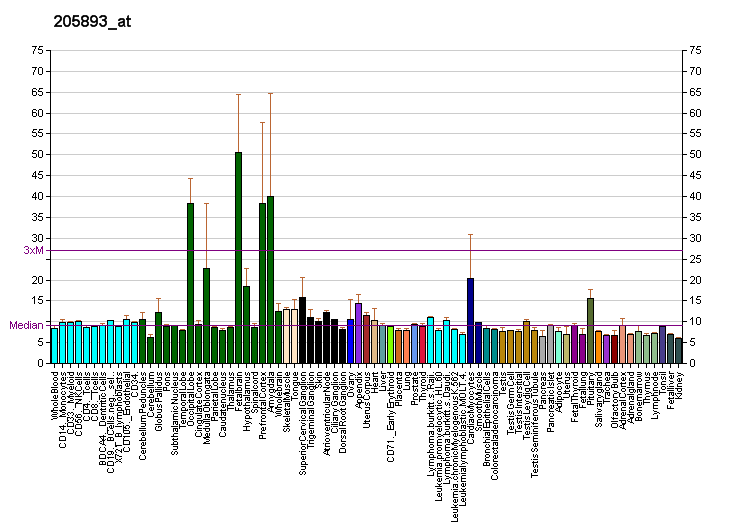Click the Median label on left axis
This screenshot has height=530, width=732.
26,325
